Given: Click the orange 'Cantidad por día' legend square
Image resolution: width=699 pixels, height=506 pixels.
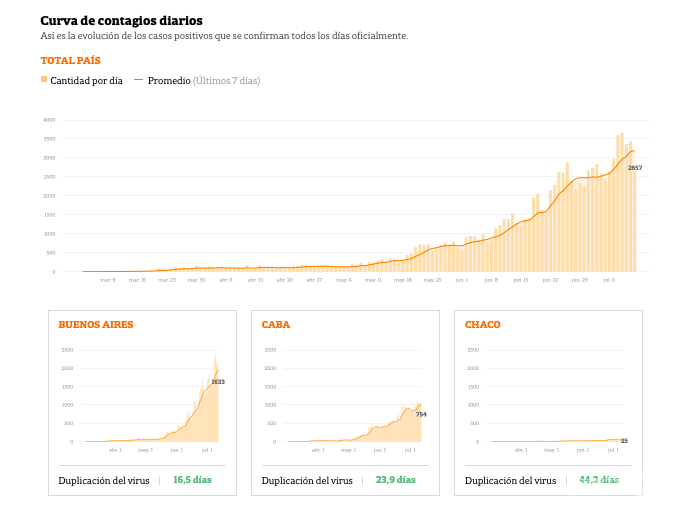Looking at the screenshot, I should tap(44, 80).
